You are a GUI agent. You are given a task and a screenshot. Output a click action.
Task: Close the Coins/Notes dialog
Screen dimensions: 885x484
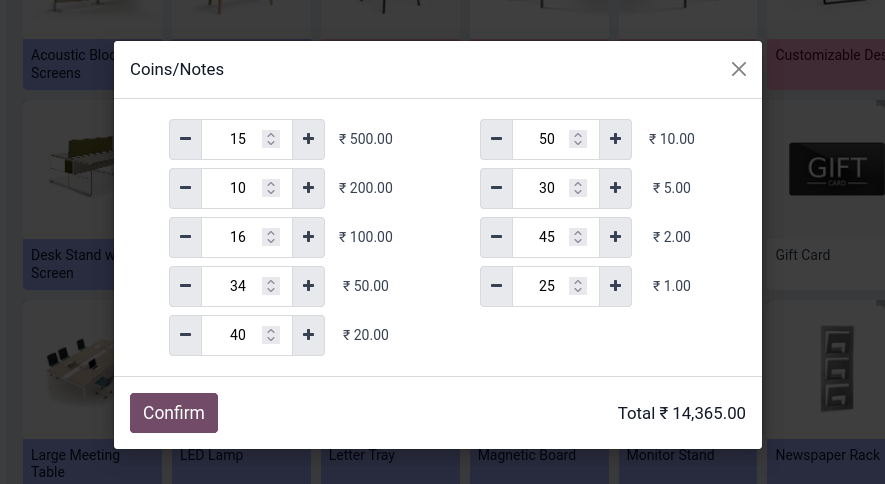[x=739, y=69]
